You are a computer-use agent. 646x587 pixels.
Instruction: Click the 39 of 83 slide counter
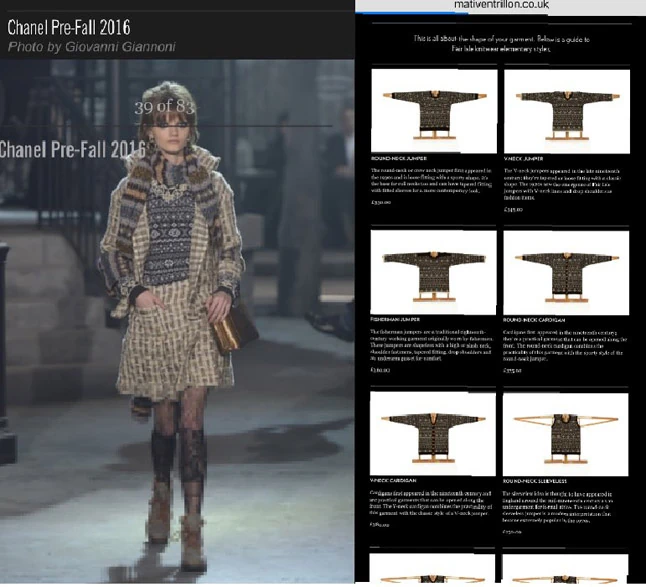[x=165, y=107]
